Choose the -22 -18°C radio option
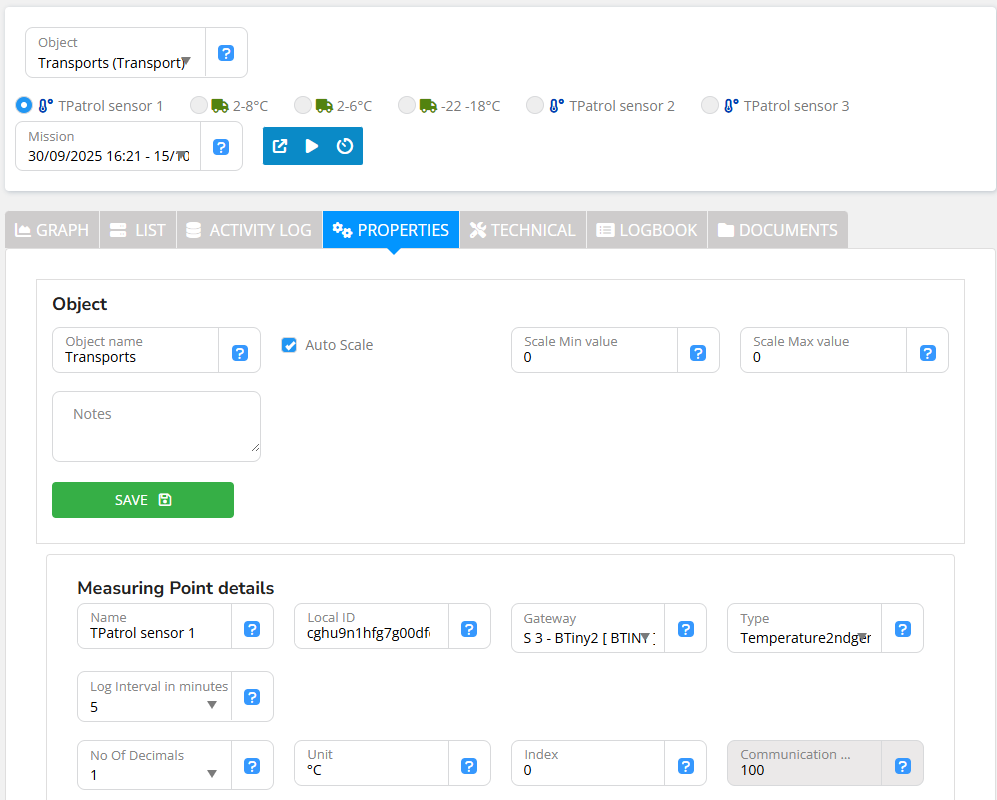 pyautogui.click(x=407, y=105)
